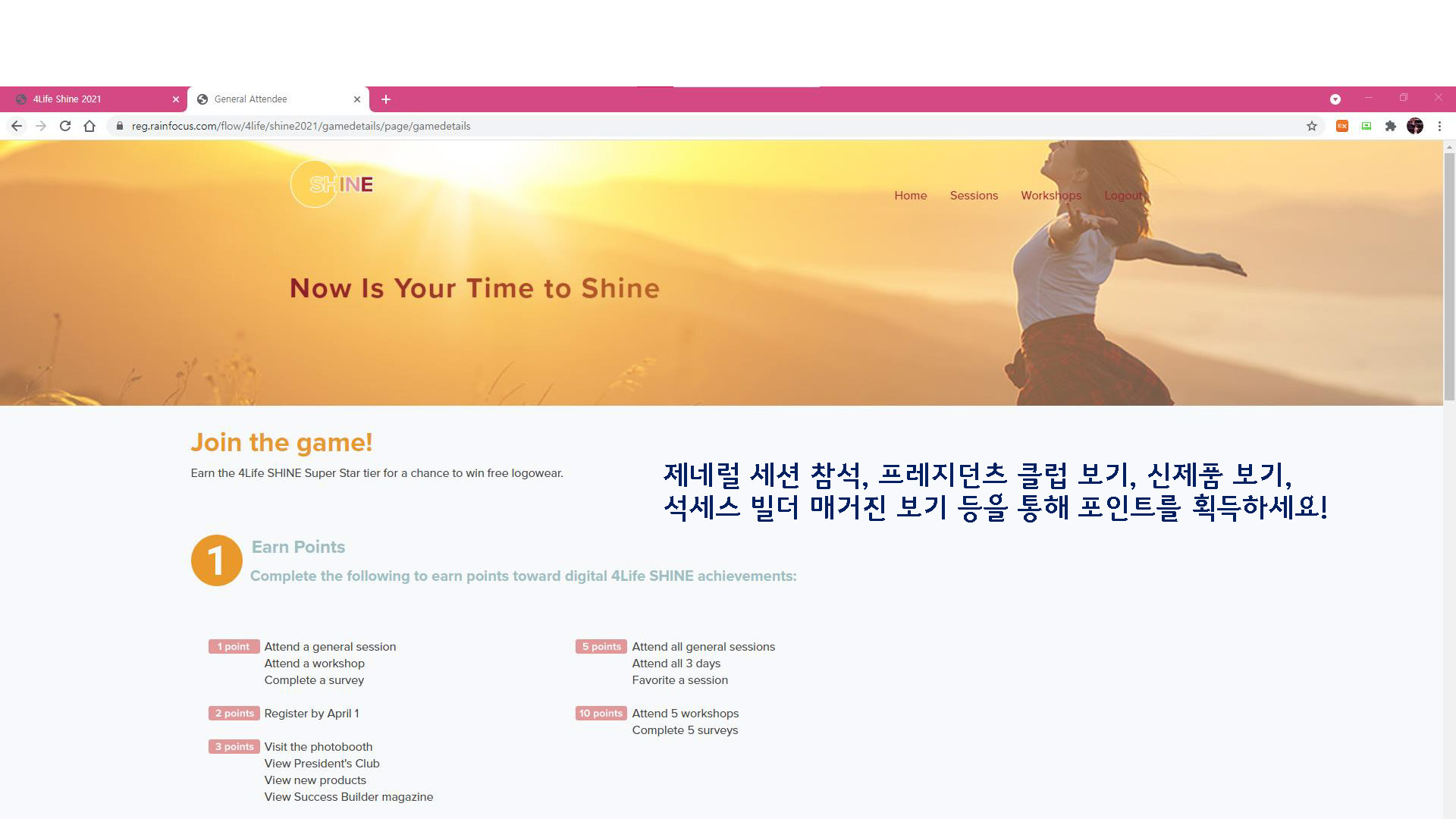Viewport: 1456px width, 819px height.
Task: Click the 1 point badge
Action: [234, 647]
